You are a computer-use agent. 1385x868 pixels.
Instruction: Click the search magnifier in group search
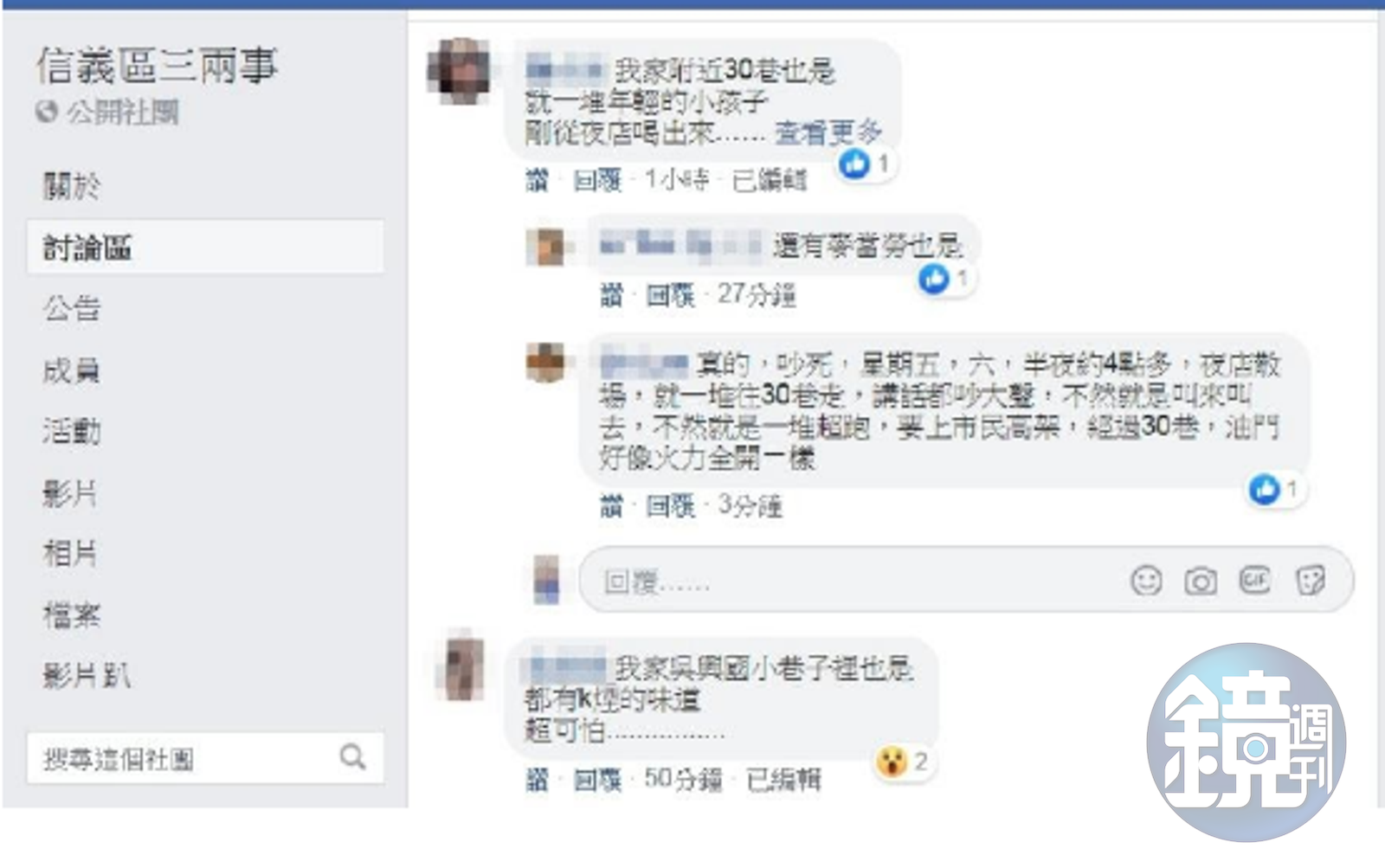pyautogui.click(x=352, y=757)
